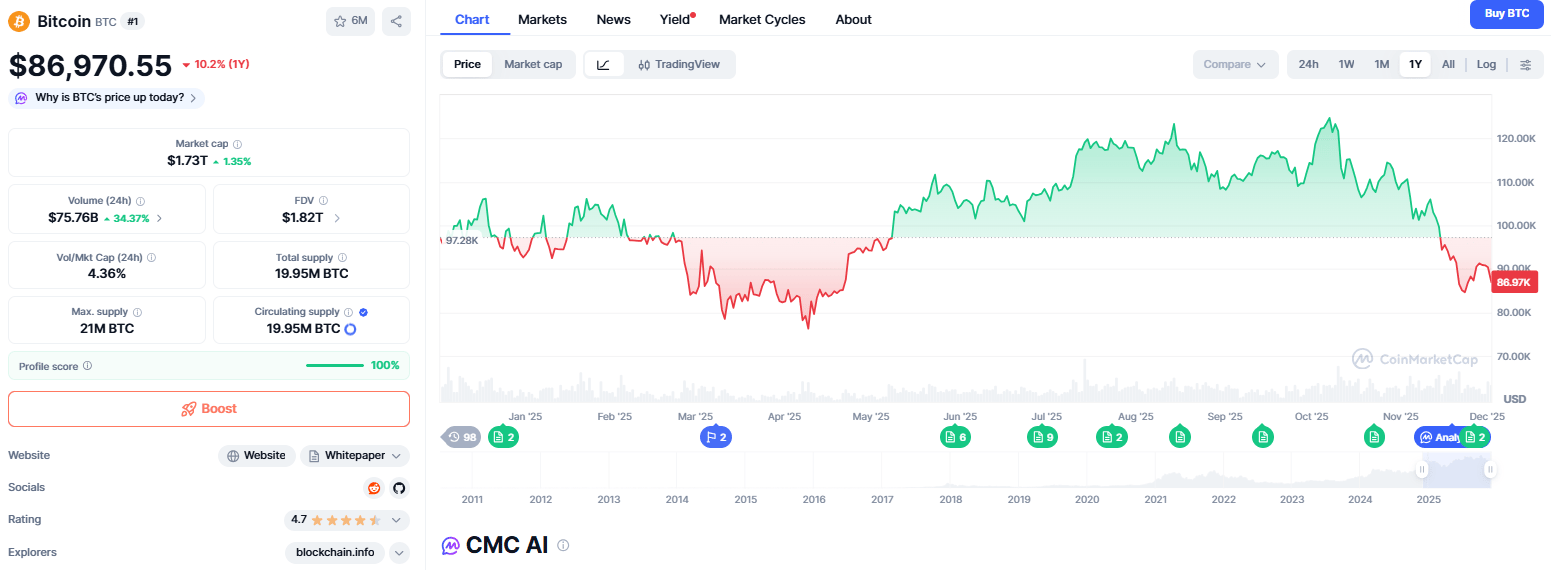This screenshot has width=1551, height=570.
Task: Select the line chart style icon
Action: coord(604,64)
